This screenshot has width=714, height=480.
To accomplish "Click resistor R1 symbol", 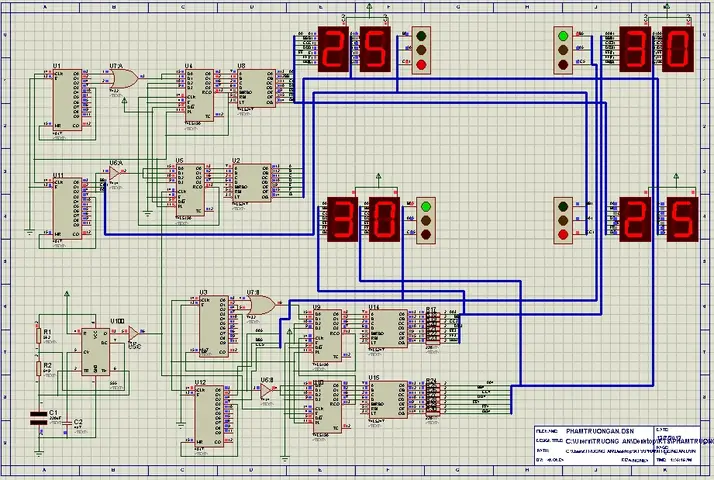I will (x=39, y=336).
